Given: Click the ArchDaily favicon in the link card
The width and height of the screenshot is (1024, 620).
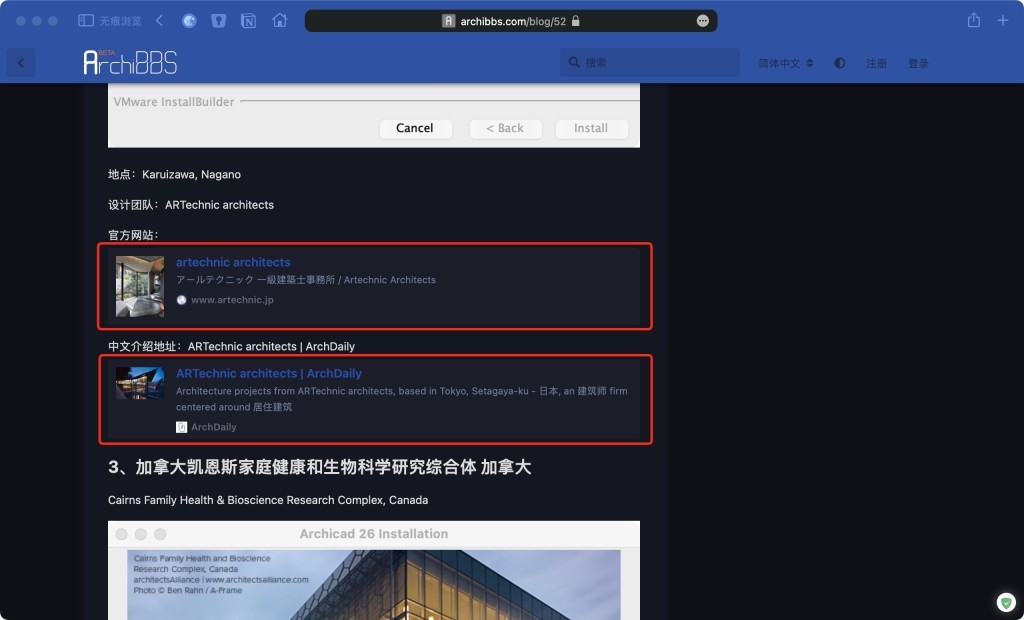Looking at the screenshot, I should [182, 427].
